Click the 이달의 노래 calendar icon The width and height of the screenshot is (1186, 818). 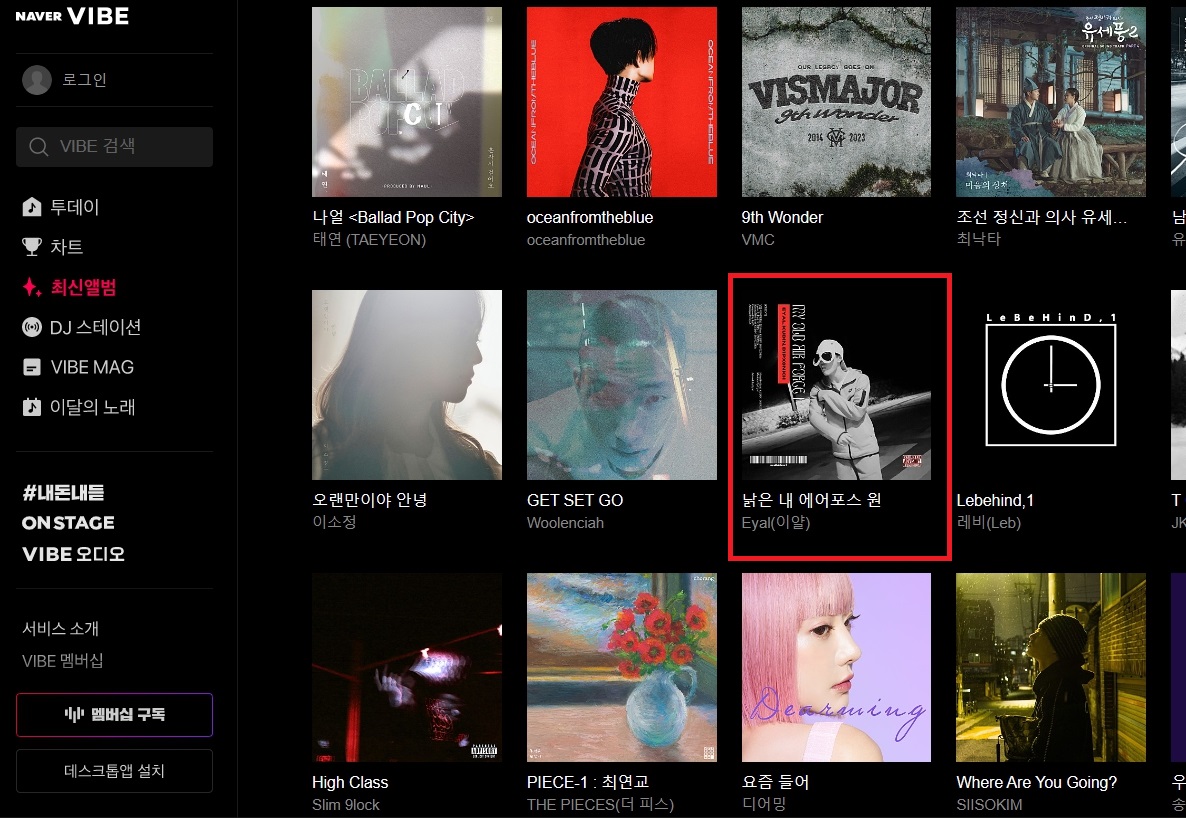point(32,407)
